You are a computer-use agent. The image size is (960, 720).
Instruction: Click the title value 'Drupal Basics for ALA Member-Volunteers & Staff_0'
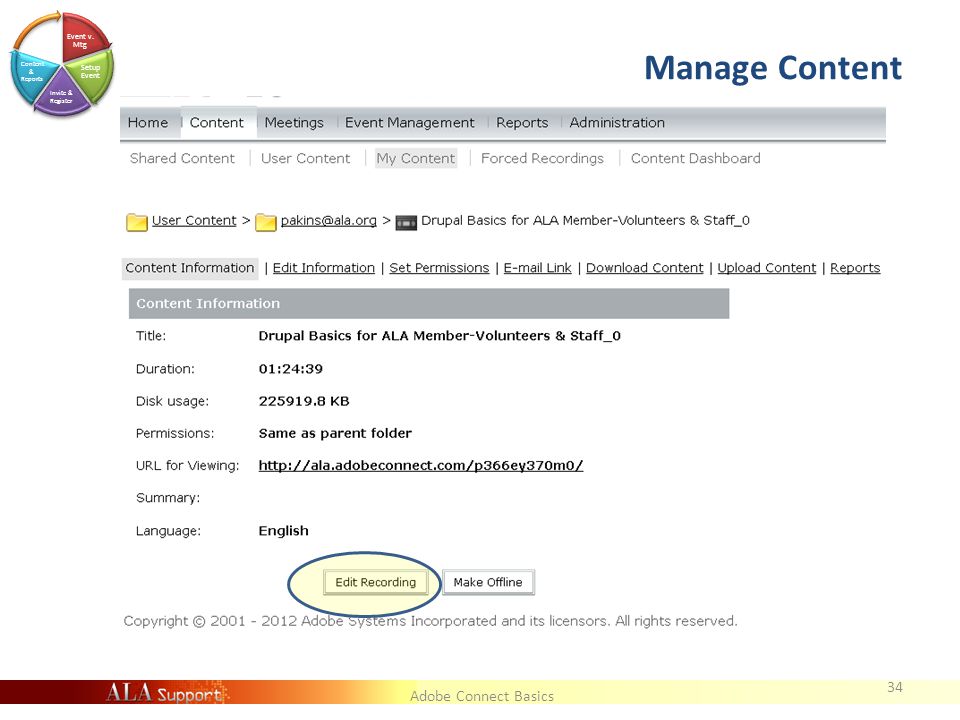click(440, 336)
